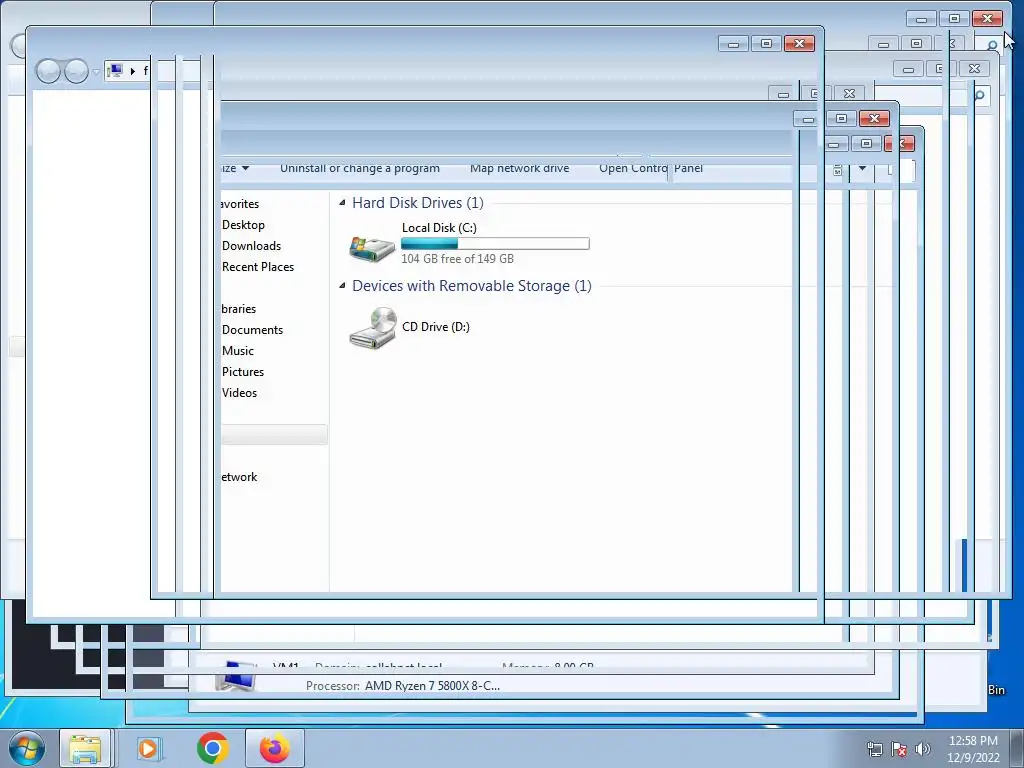Open the recent pages dropdown beside navigation buttons
Viewport: 1024px width, 768px height.
tap(96, 71)
